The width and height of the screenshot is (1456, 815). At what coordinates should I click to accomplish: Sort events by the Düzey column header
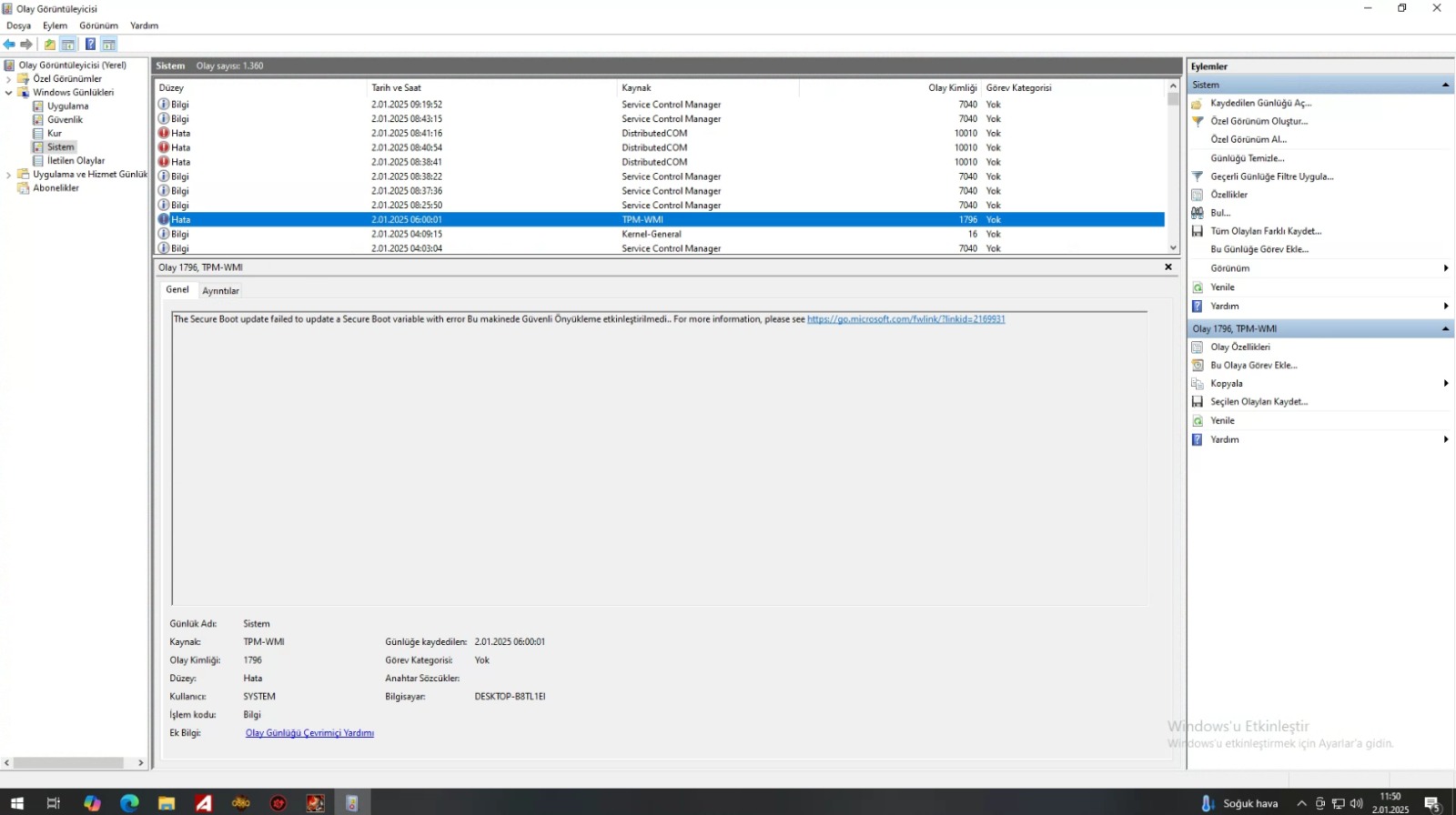click(261, 88)
